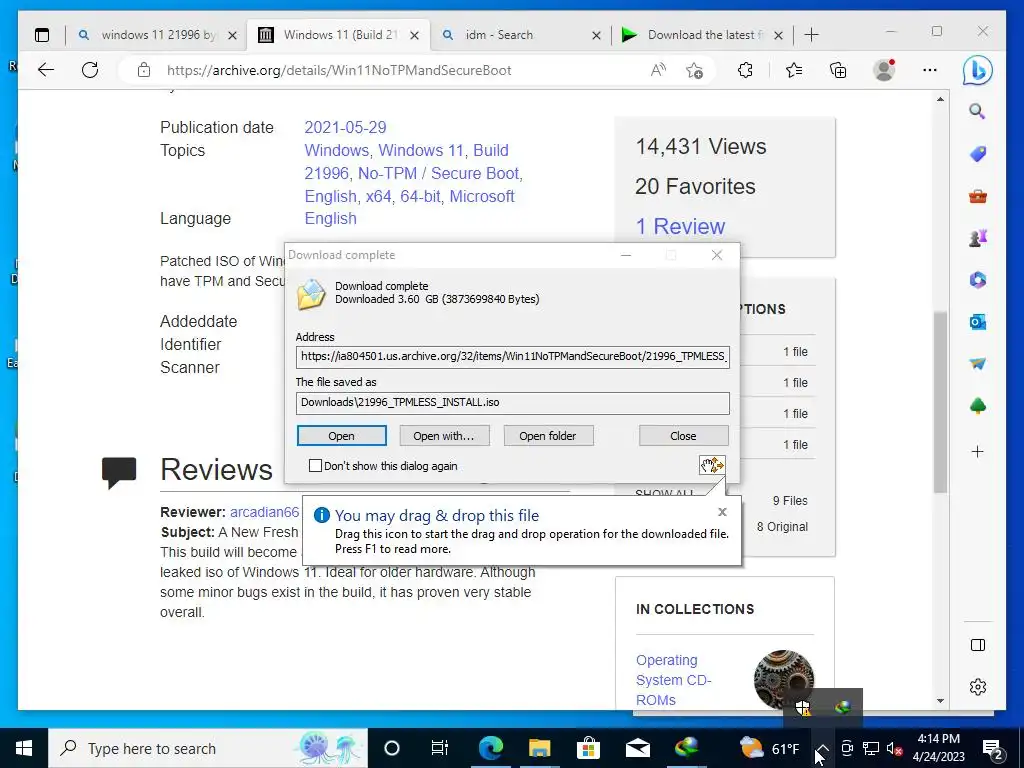Click the Open with... button
1024x768 pixels.
(444, 436)
